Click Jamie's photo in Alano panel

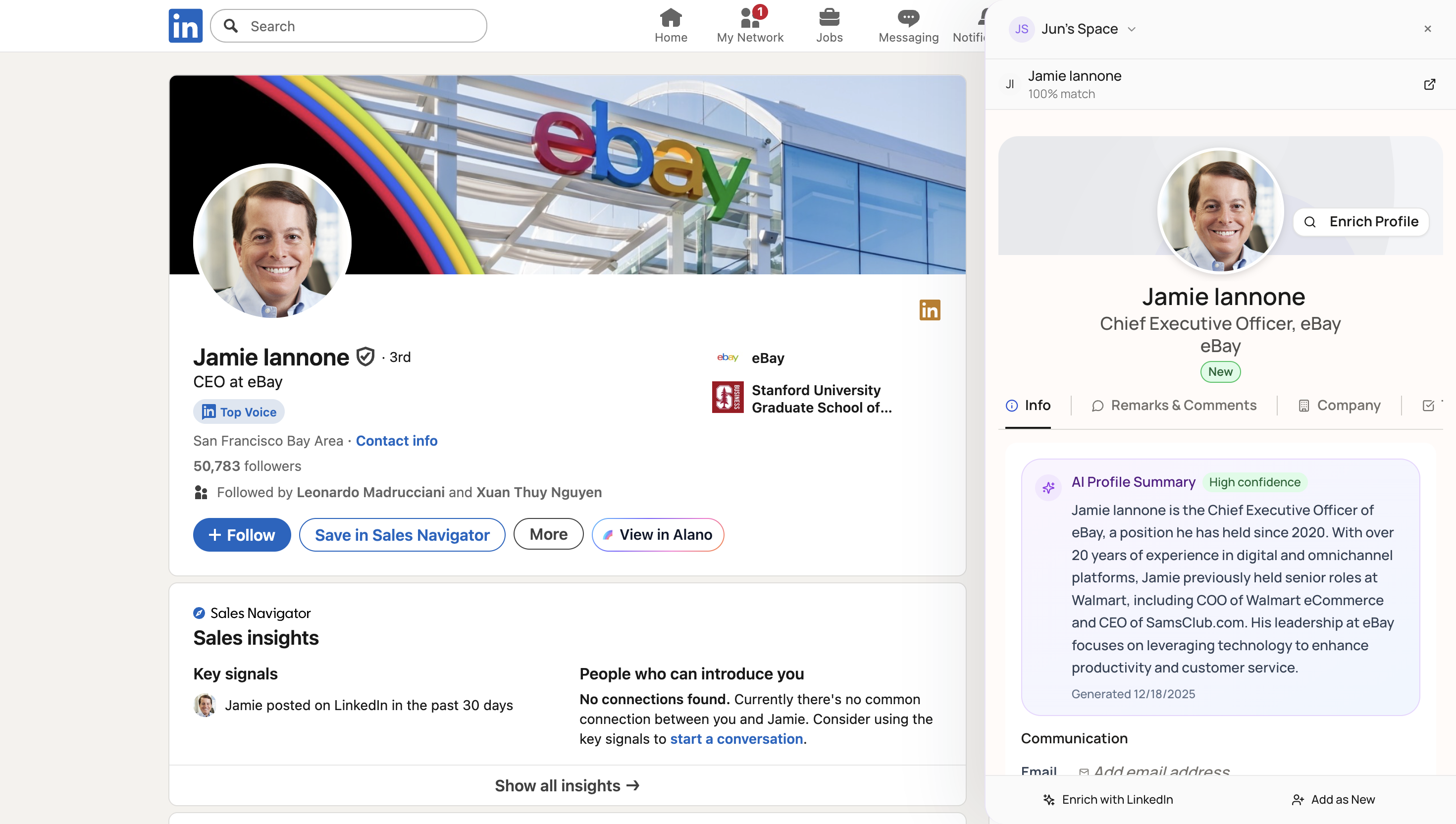[x=1221, y=210]
